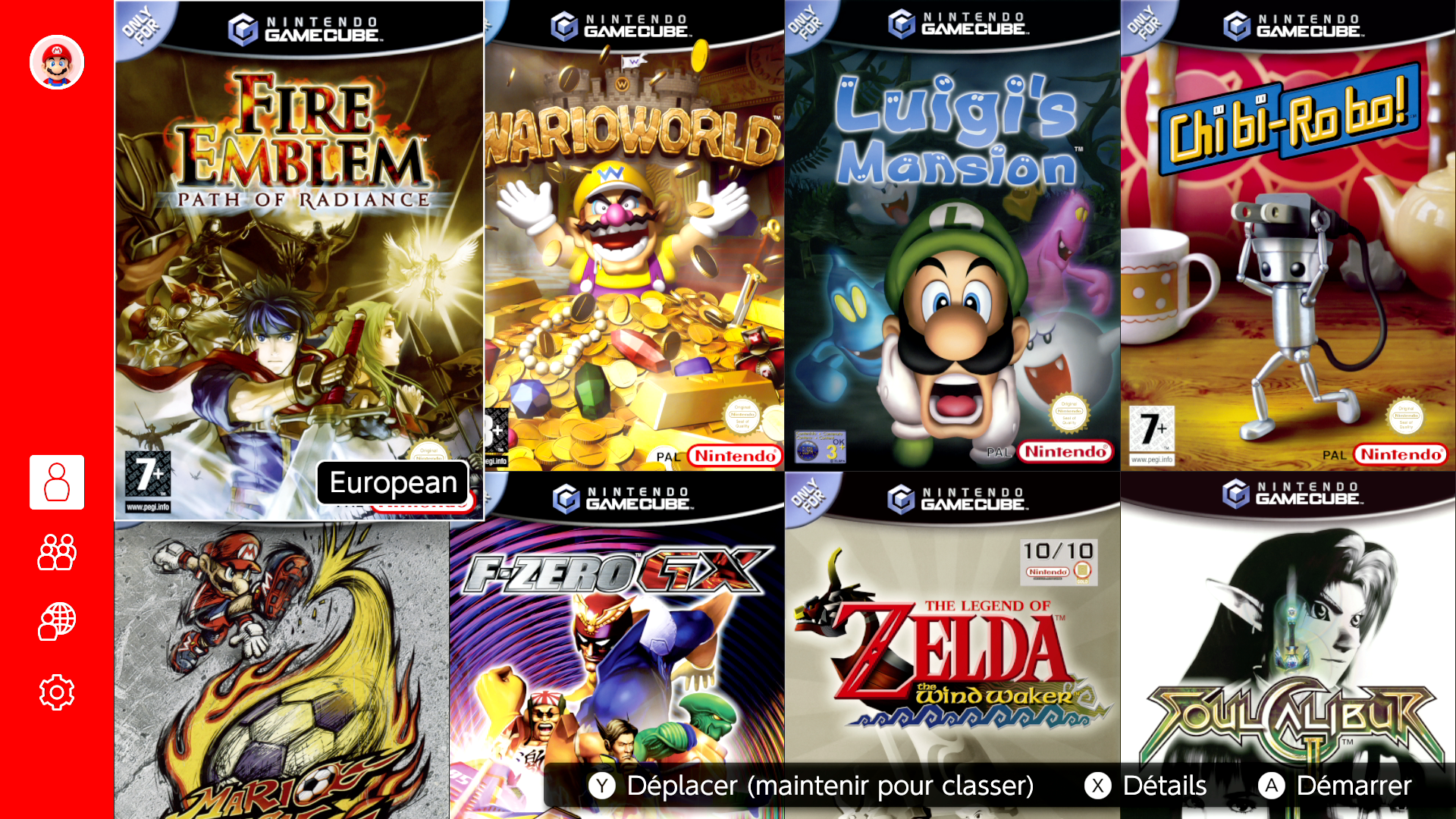This screenshot has width=1456, height=819.
Task: Click the X button icon for Détails
Action: (x=1097, y=786)
